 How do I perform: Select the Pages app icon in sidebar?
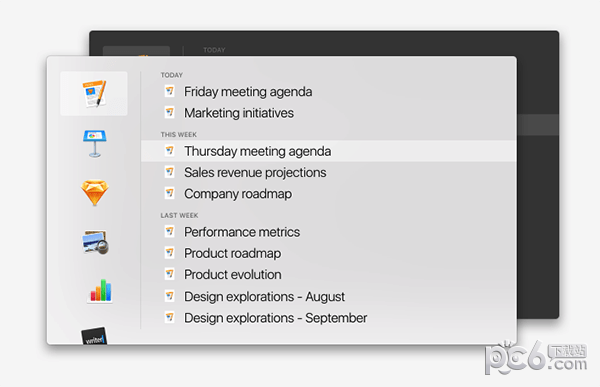point(94,93)
